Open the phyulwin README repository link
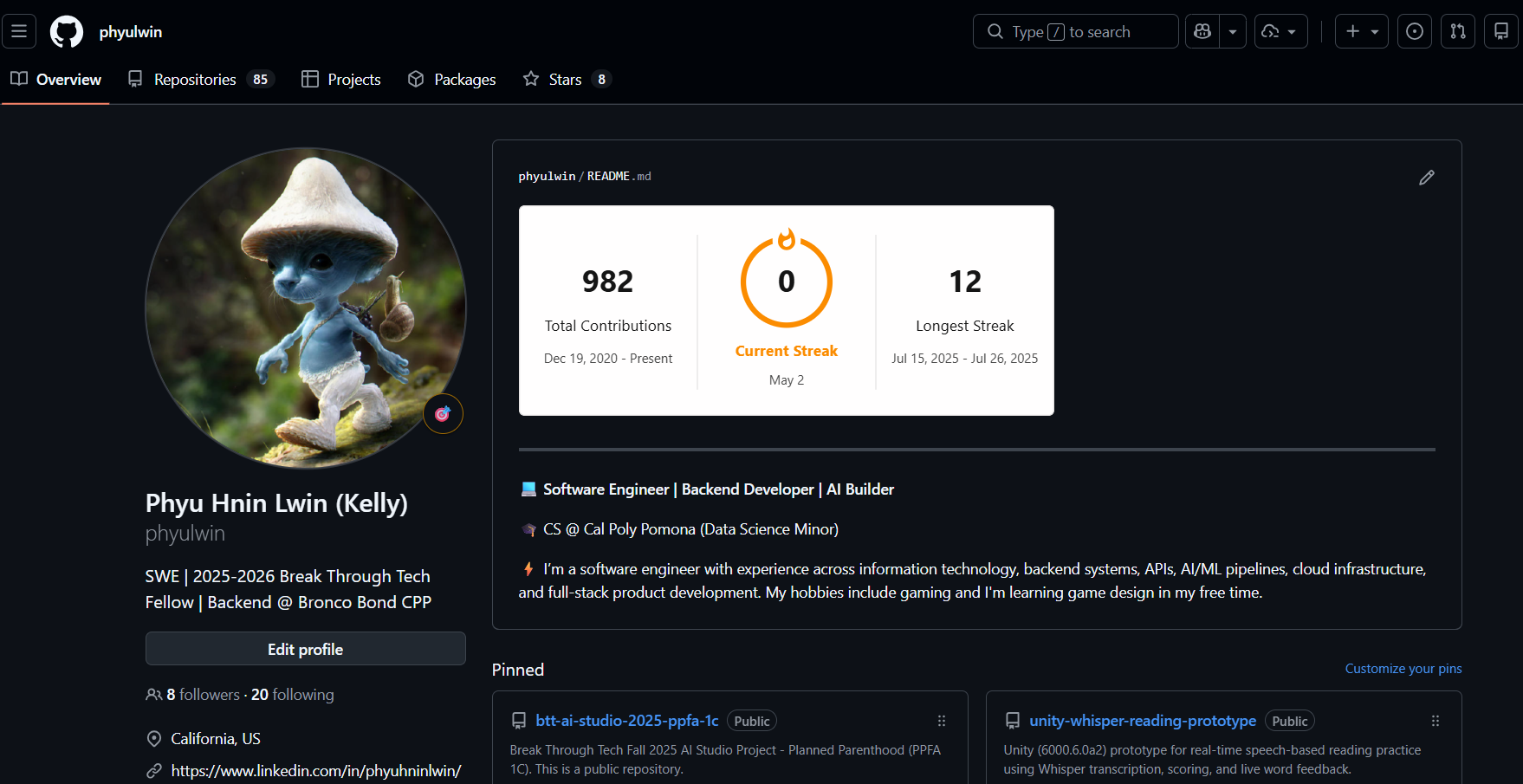1523x784 pixels. pyautogui.click(x=547, y=176)
